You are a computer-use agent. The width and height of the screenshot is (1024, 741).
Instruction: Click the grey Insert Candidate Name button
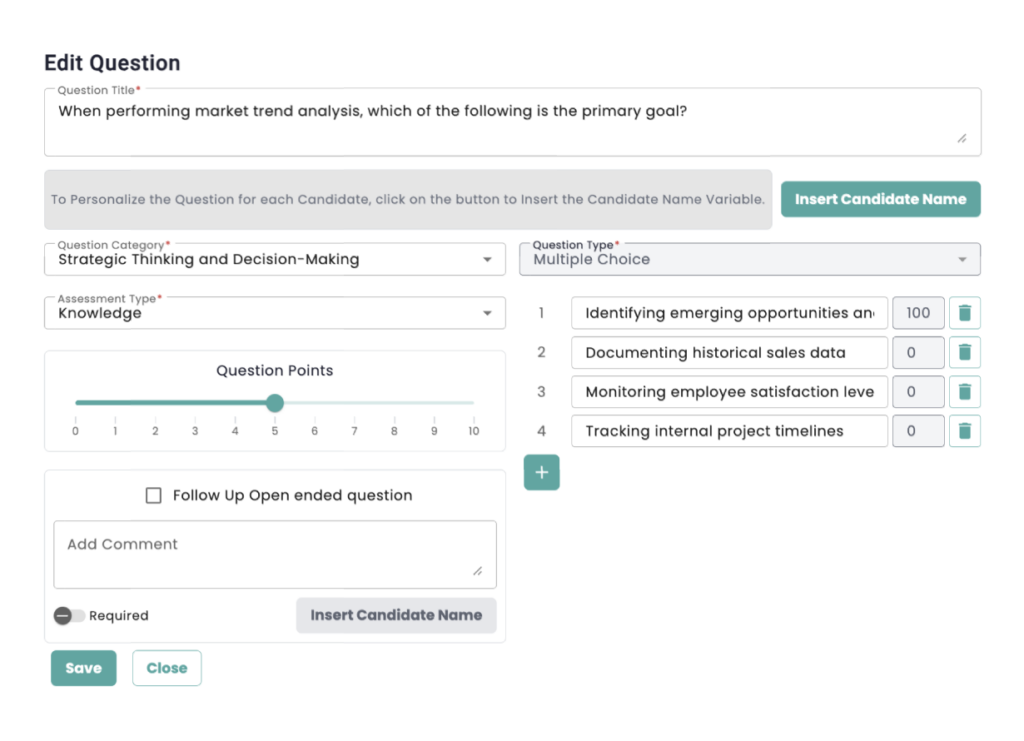click(x=396, y=615)
